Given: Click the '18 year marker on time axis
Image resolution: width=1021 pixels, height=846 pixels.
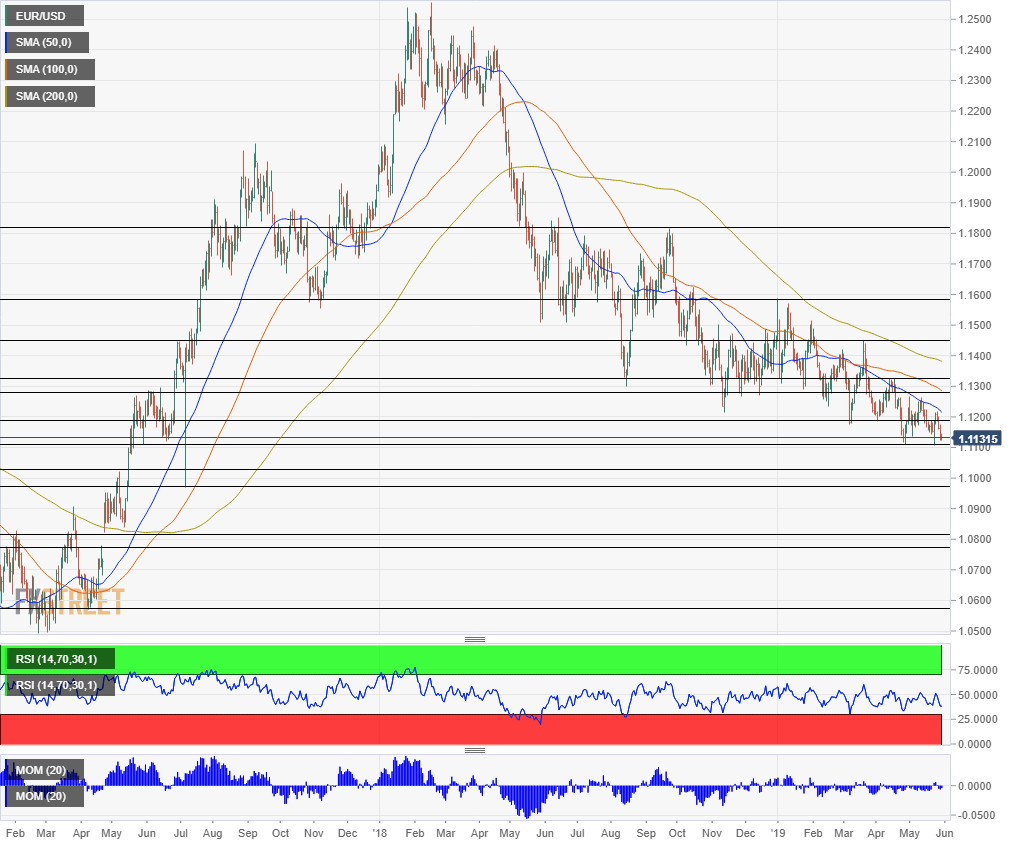Looking at the screenshot, I should [x=379, y=832].
